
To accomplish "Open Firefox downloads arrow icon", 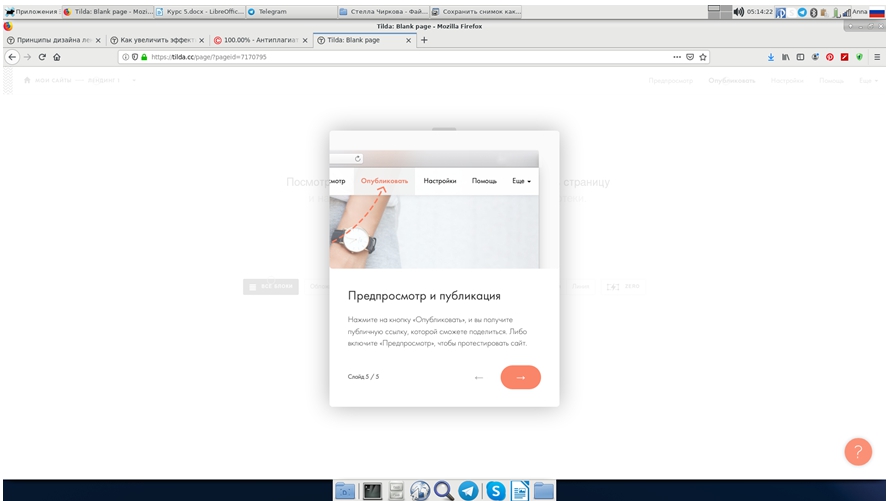I will 771,57.
